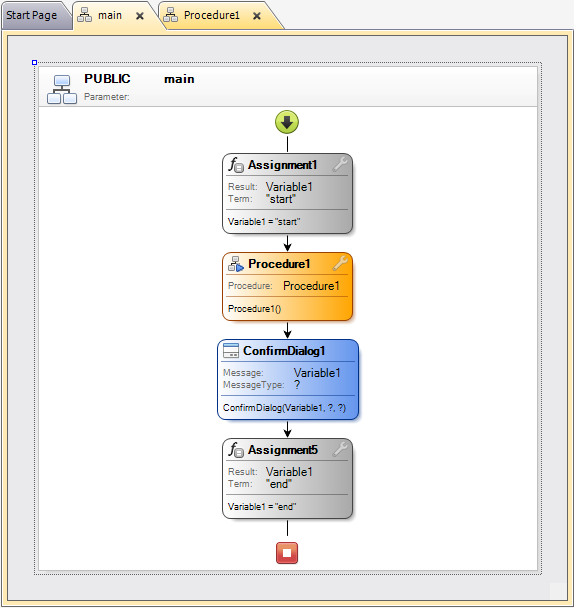This screenshot has width=574, height=608.
Task: Open the wrench settings on Procedure1 block
Action: pos(340,263)
